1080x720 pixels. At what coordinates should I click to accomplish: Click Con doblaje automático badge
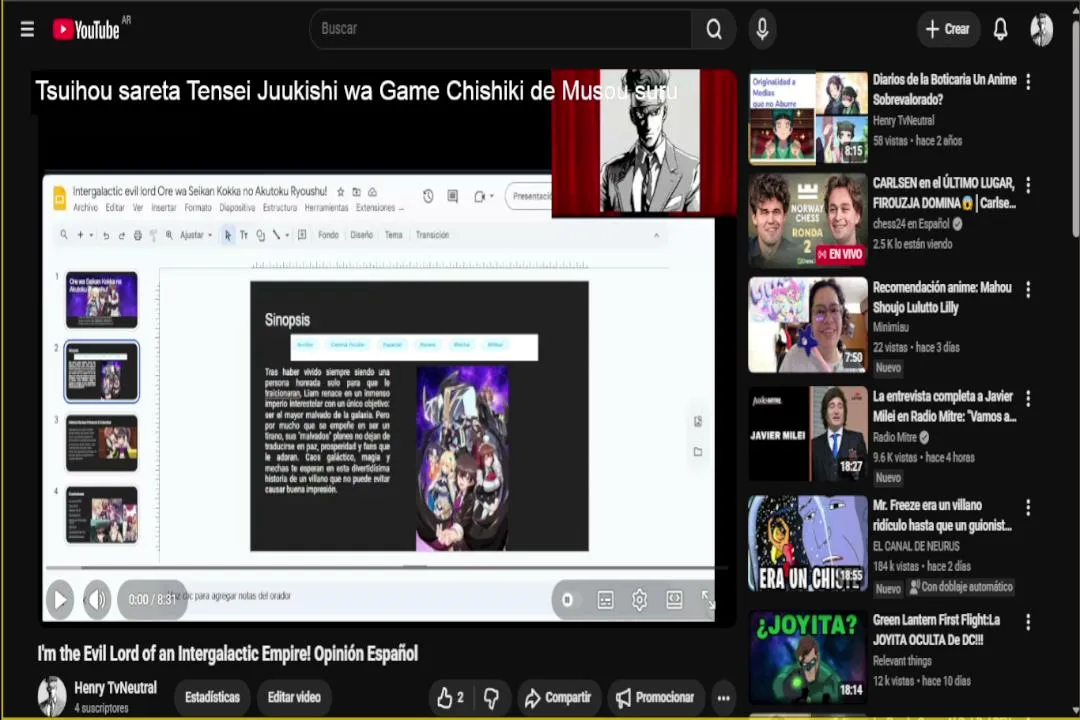coord(961,587)
